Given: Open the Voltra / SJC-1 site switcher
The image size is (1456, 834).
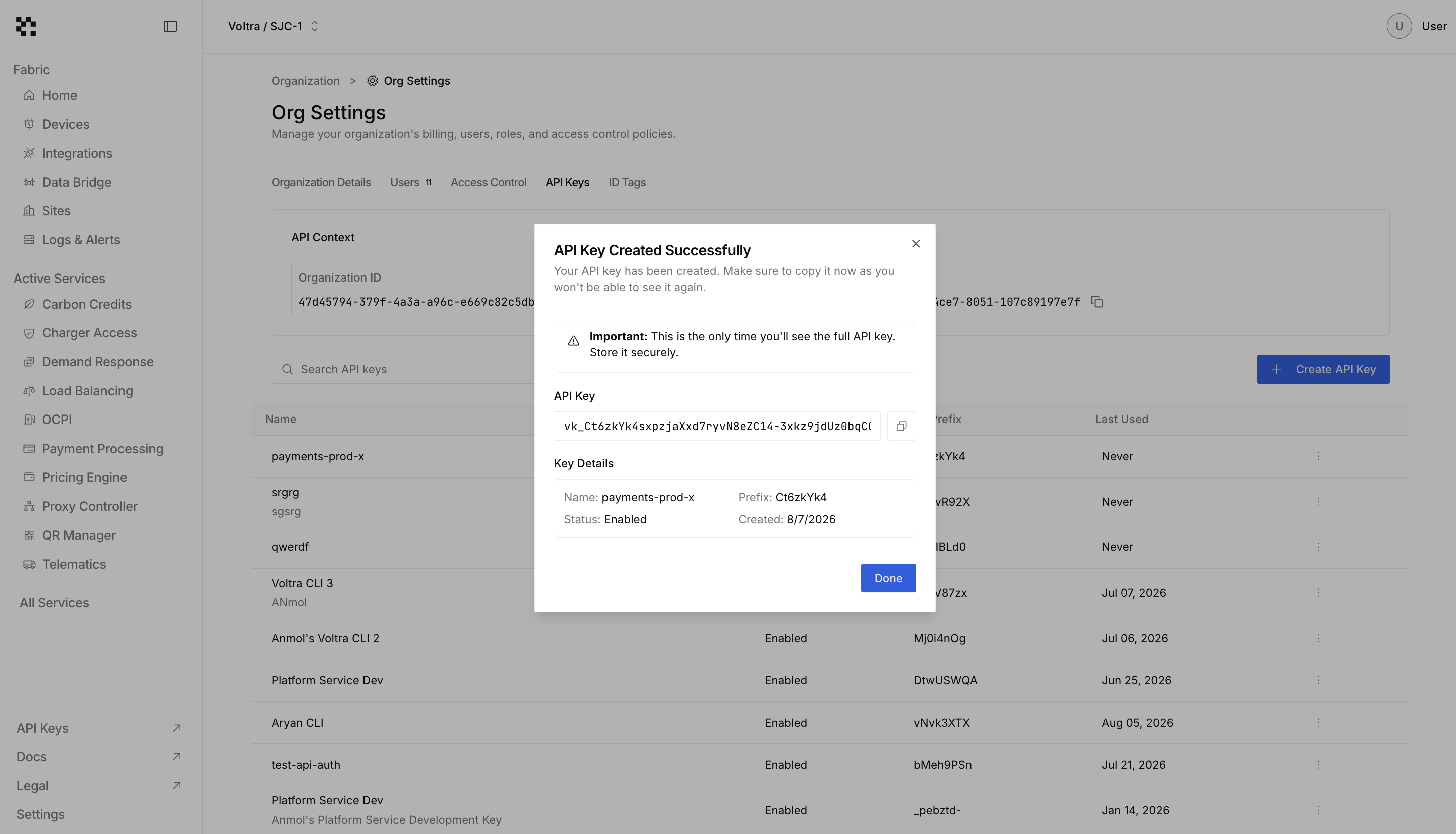Looking at the screenshot, I should [273, 27].
